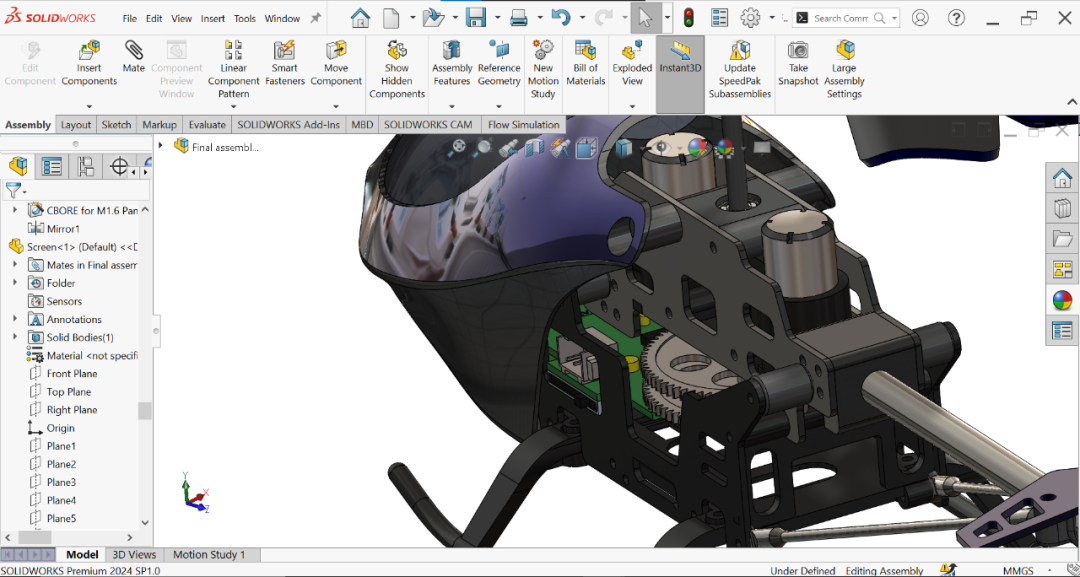Click the MMGS unit system status

pyautogui.click(x=1017, y=571)
